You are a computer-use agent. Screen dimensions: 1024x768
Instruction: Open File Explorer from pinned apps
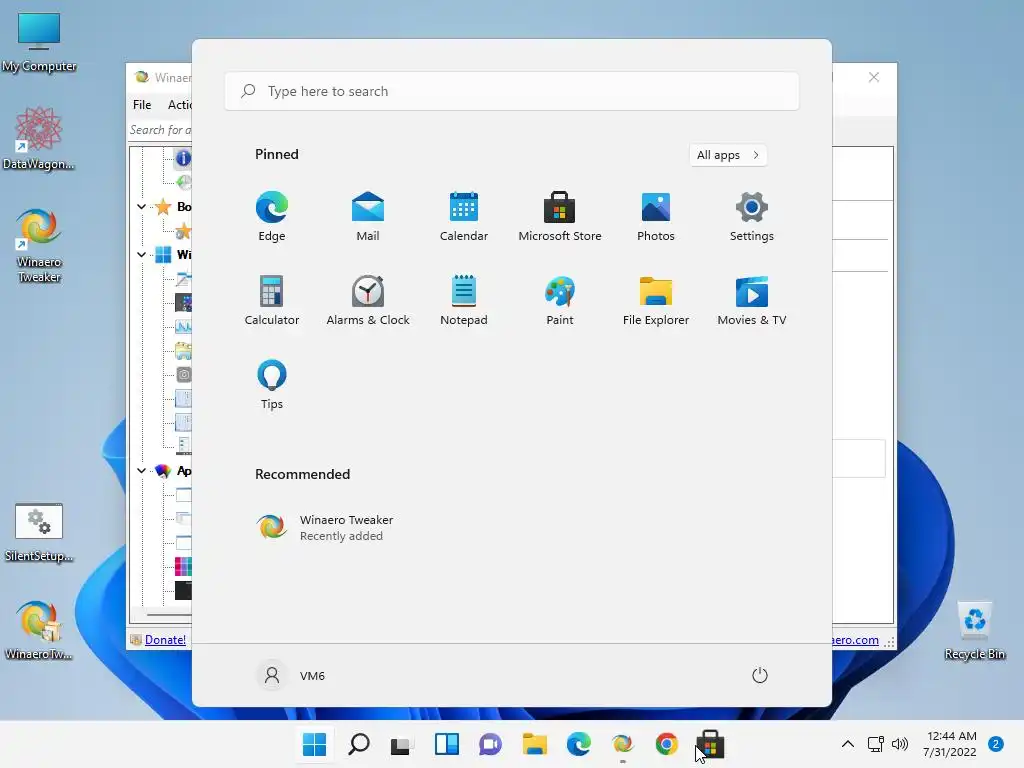(x=656, y=300)
